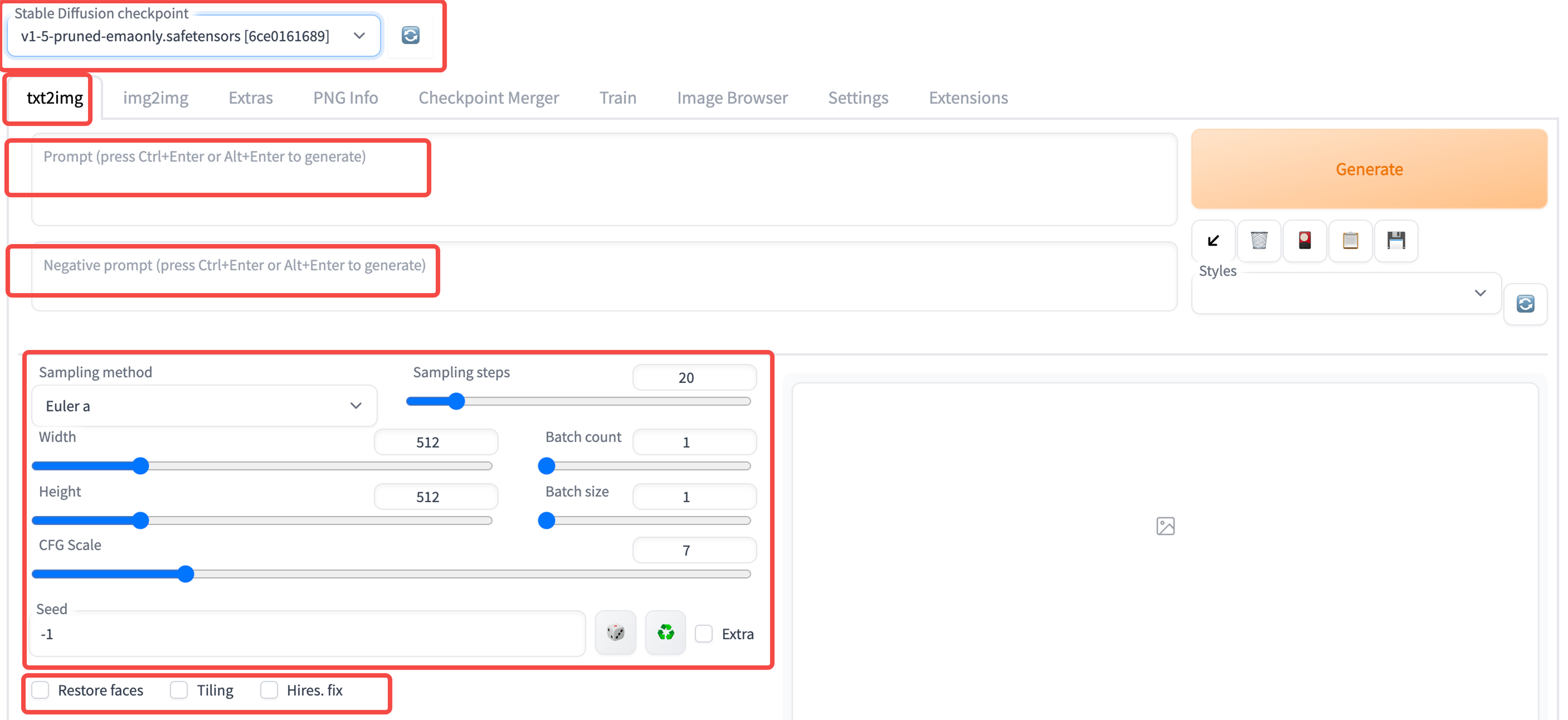The height and width of the screenshot is (720, 1568).
Task: Refresh the Styles list
Action: tap(1525, 303)
